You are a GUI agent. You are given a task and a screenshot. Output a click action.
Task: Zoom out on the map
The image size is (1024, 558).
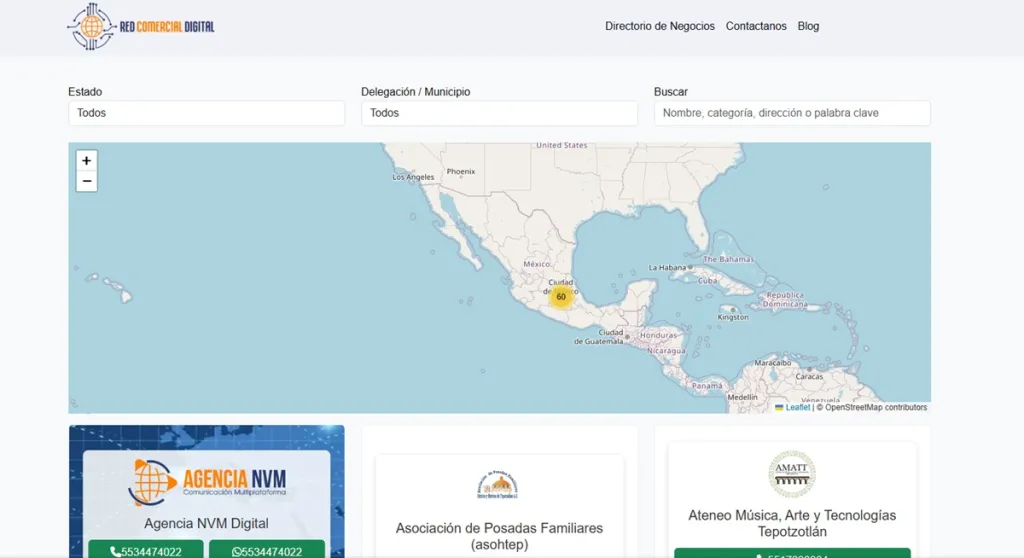87,182
